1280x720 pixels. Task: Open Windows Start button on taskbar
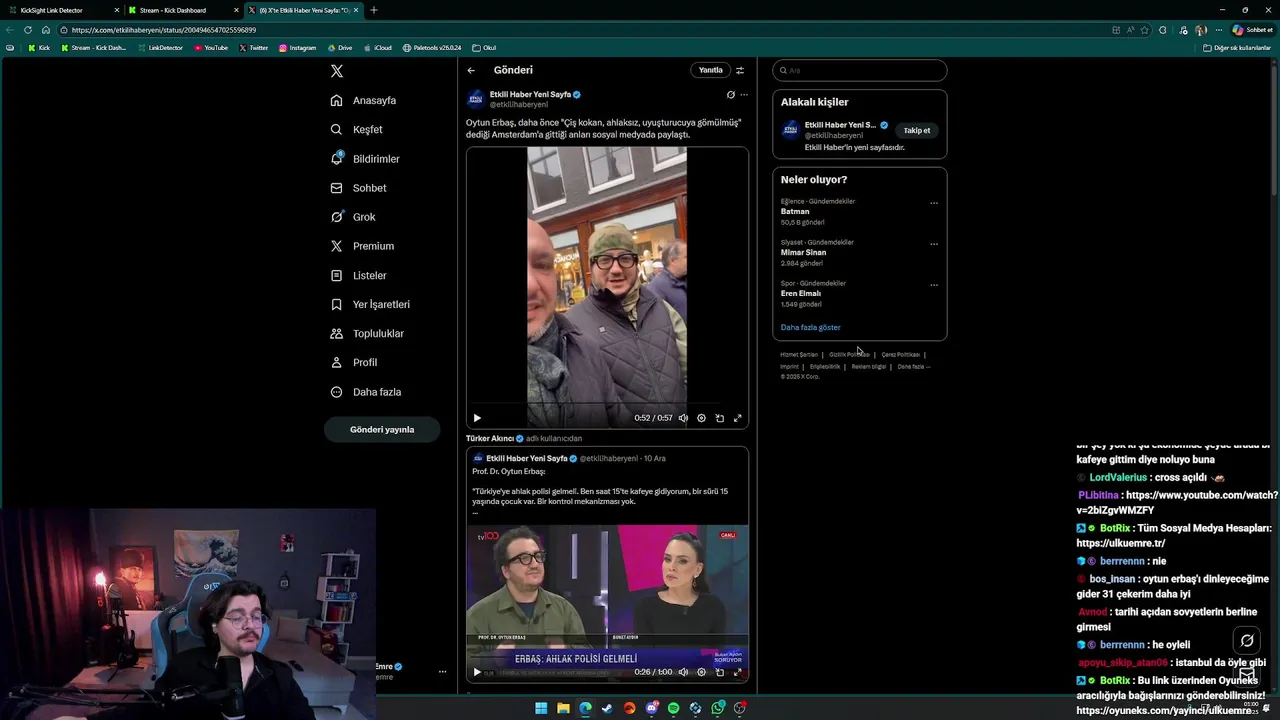point(541,708)
